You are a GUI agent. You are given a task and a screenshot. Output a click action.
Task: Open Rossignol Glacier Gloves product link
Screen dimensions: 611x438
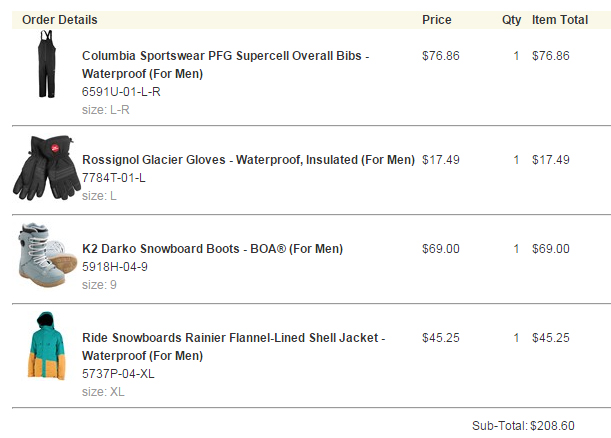[248, 160]
